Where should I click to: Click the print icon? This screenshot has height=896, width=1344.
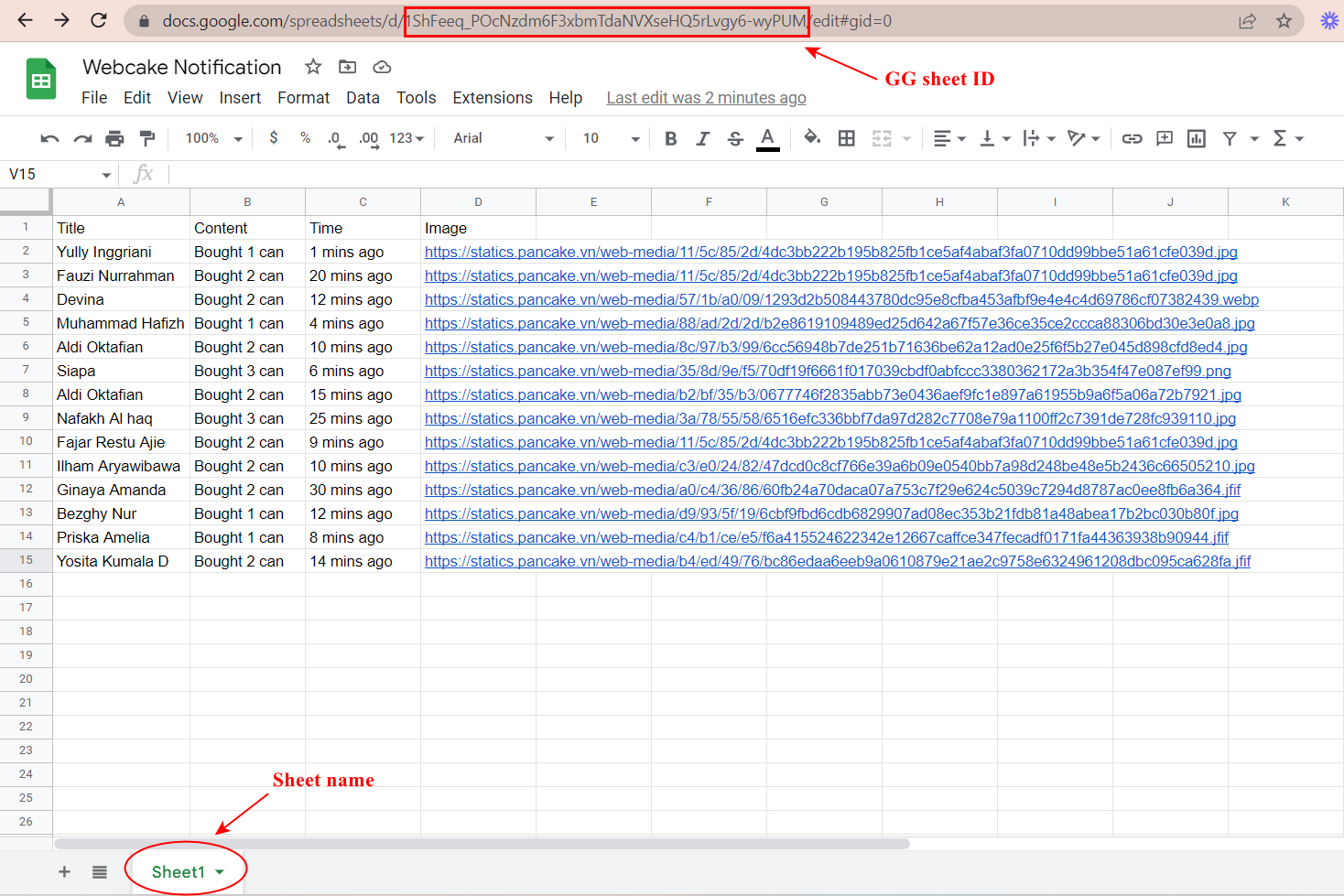click(114, 138)
